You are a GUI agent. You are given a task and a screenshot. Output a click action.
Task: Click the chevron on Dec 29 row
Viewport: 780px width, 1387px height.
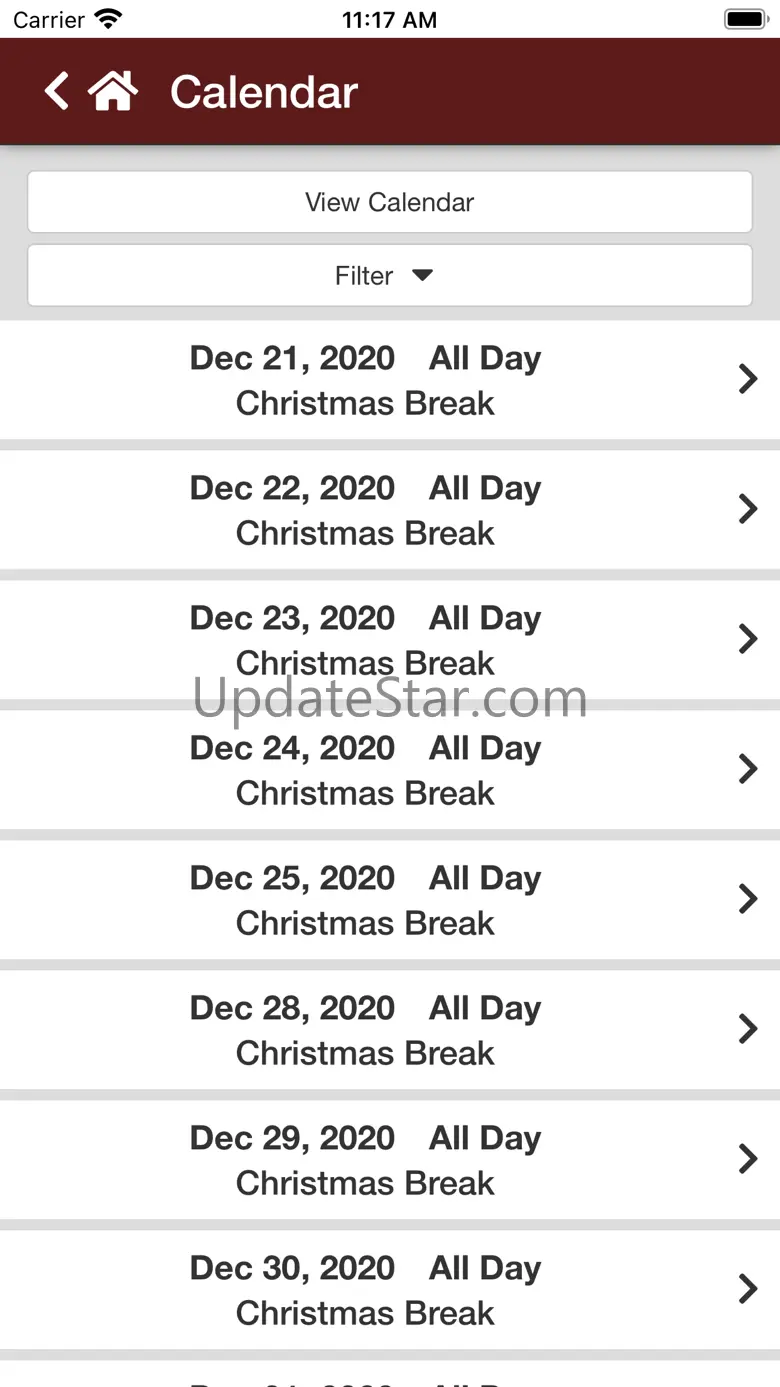point(747,1159)
